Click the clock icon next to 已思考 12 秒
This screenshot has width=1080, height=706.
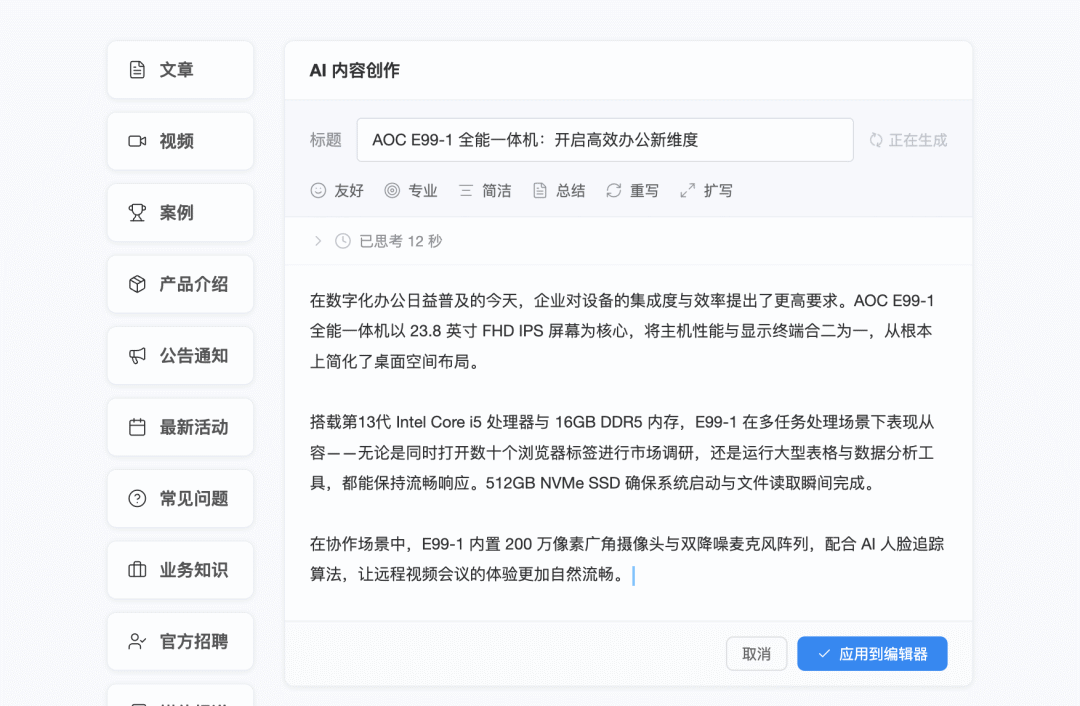343,241
